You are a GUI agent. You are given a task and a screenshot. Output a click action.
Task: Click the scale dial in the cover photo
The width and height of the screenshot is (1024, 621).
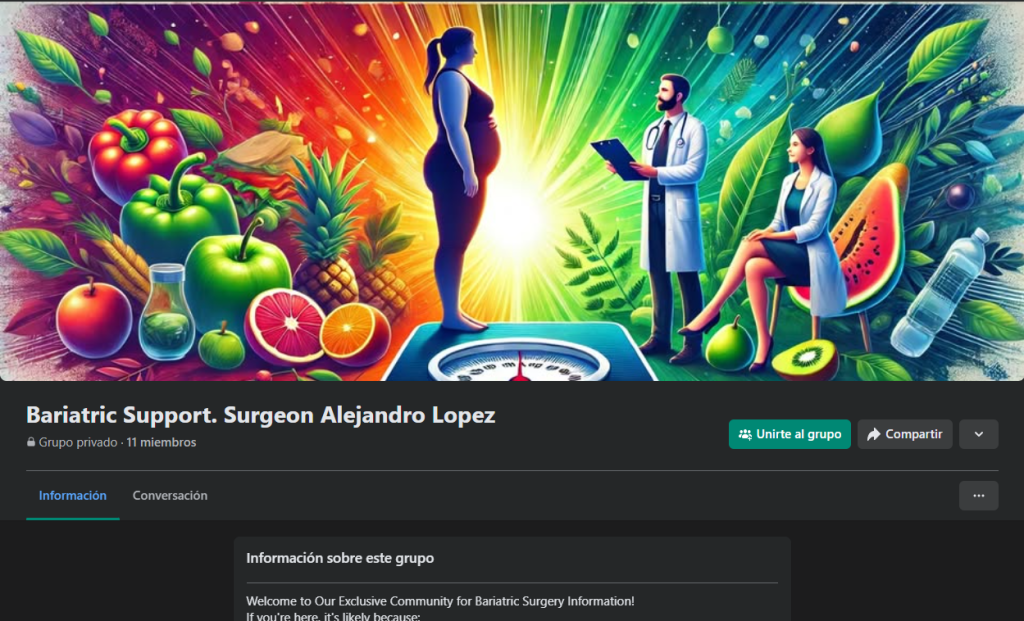click(519, 362)
